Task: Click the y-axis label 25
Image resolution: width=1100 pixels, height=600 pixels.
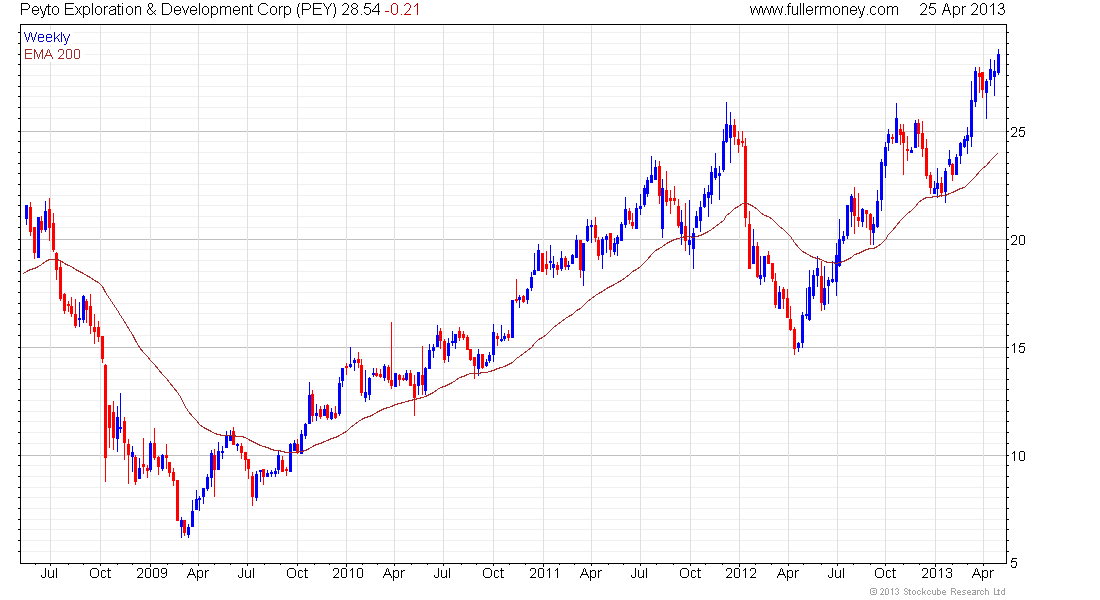Action: click(x=1018, y=132)
